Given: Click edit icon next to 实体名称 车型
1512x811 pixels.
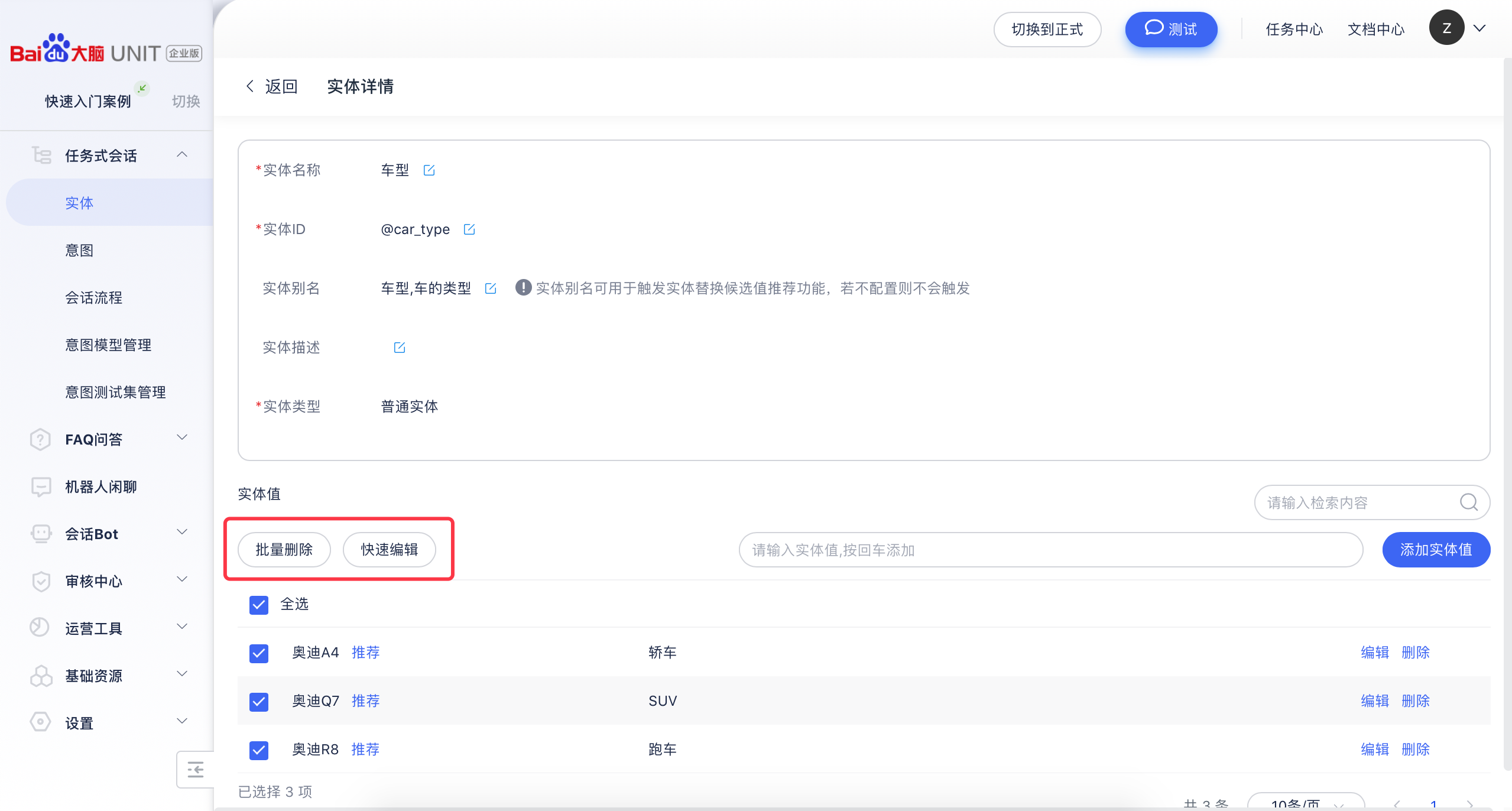Looking at the screenshot, I should point(429,170).
